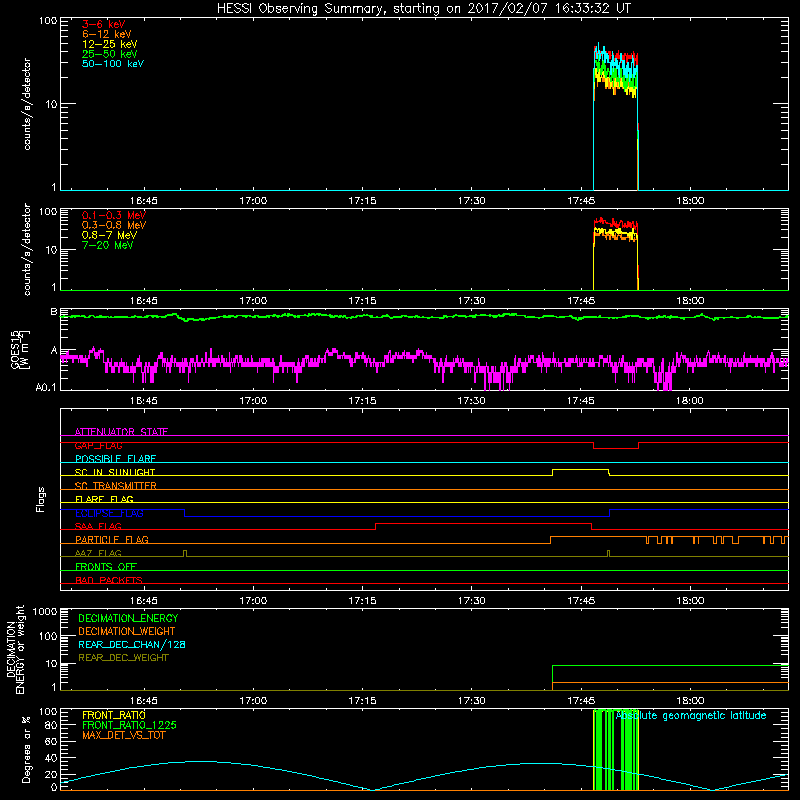Click 17:15 tick under the keV panel
The height and width of the screenshot is (800, 800).
coord(362,201)
